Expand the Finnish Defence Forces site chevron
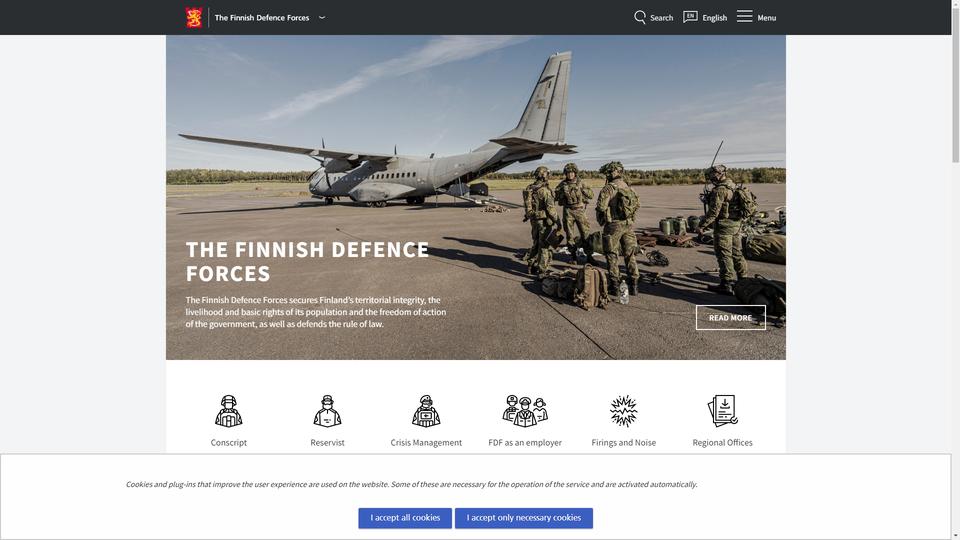 tap(322, 18)
